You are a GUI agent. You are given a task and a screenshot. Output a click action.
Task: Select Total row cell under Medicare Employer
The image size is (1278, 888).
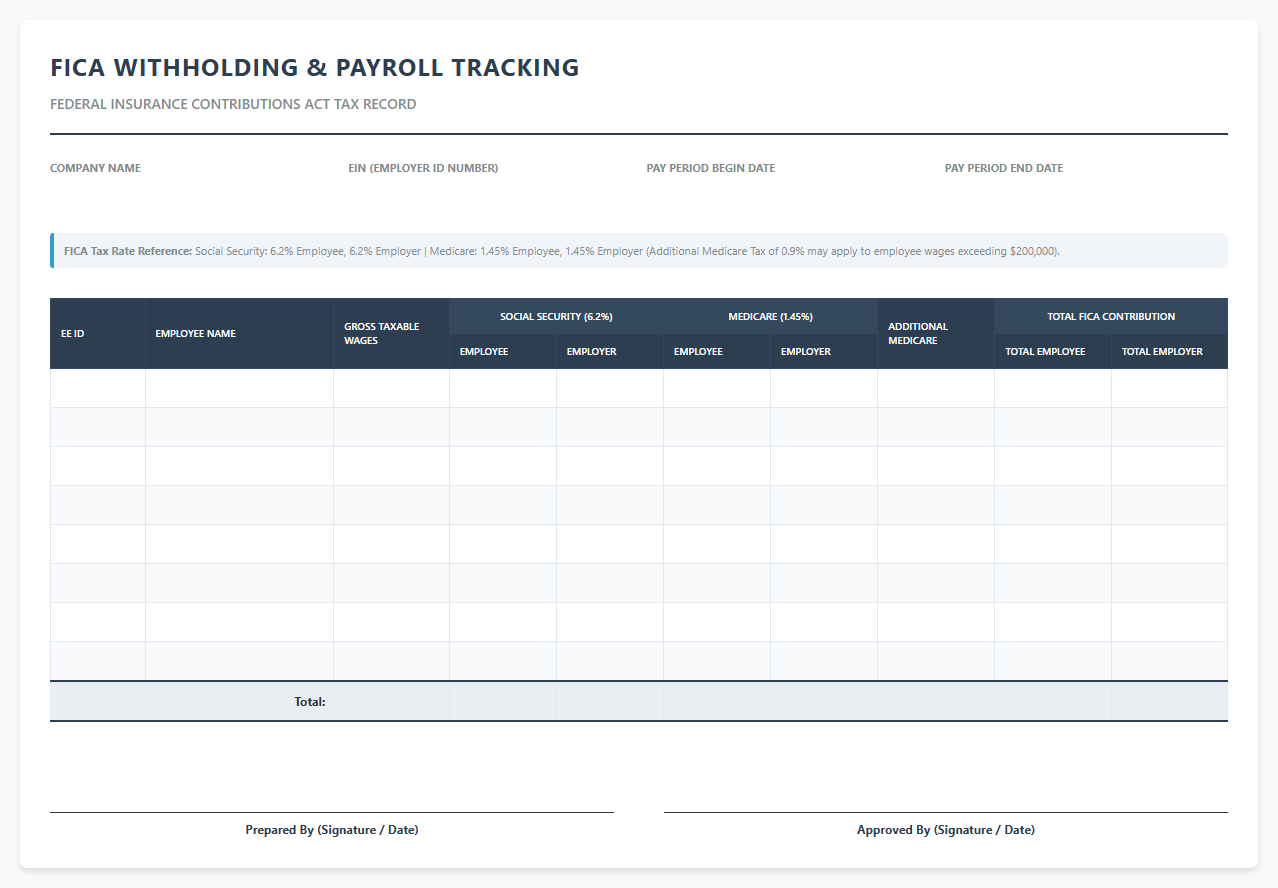(x=824, y=701)
